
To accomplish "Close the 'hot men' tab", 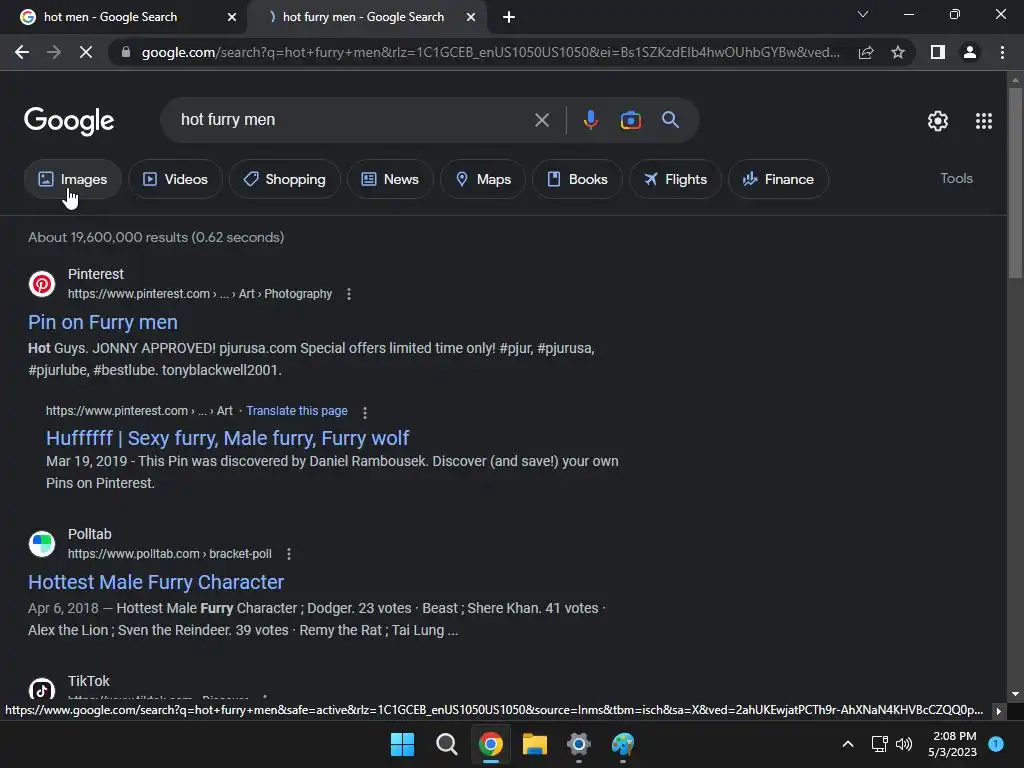I will tap(232, 17).
